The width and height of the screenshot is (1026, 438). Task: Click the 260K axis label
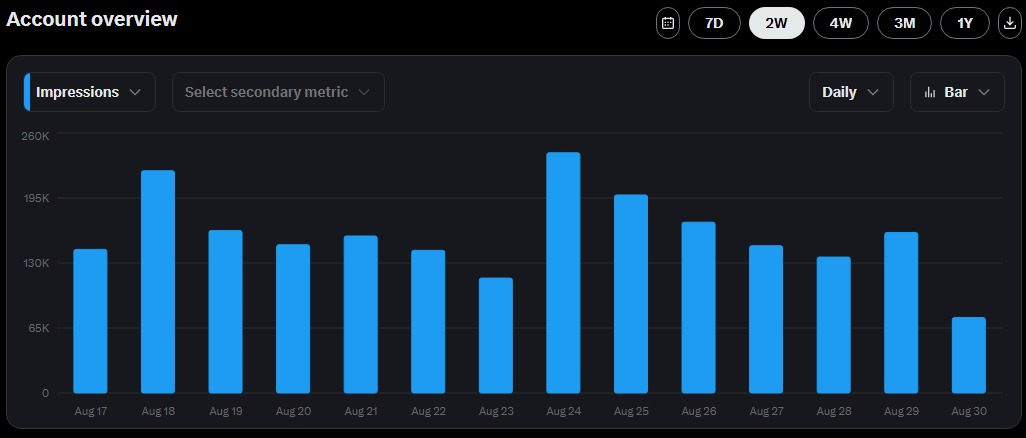pos(36,136)
